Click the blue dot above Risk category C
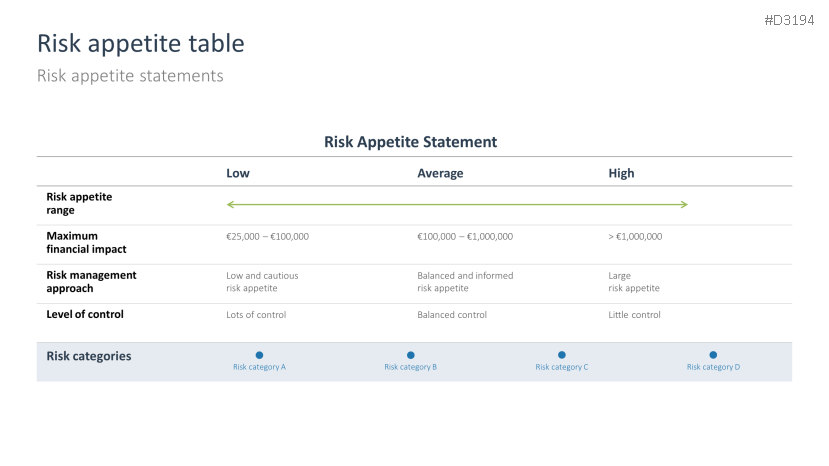 [x=562, y=355]
